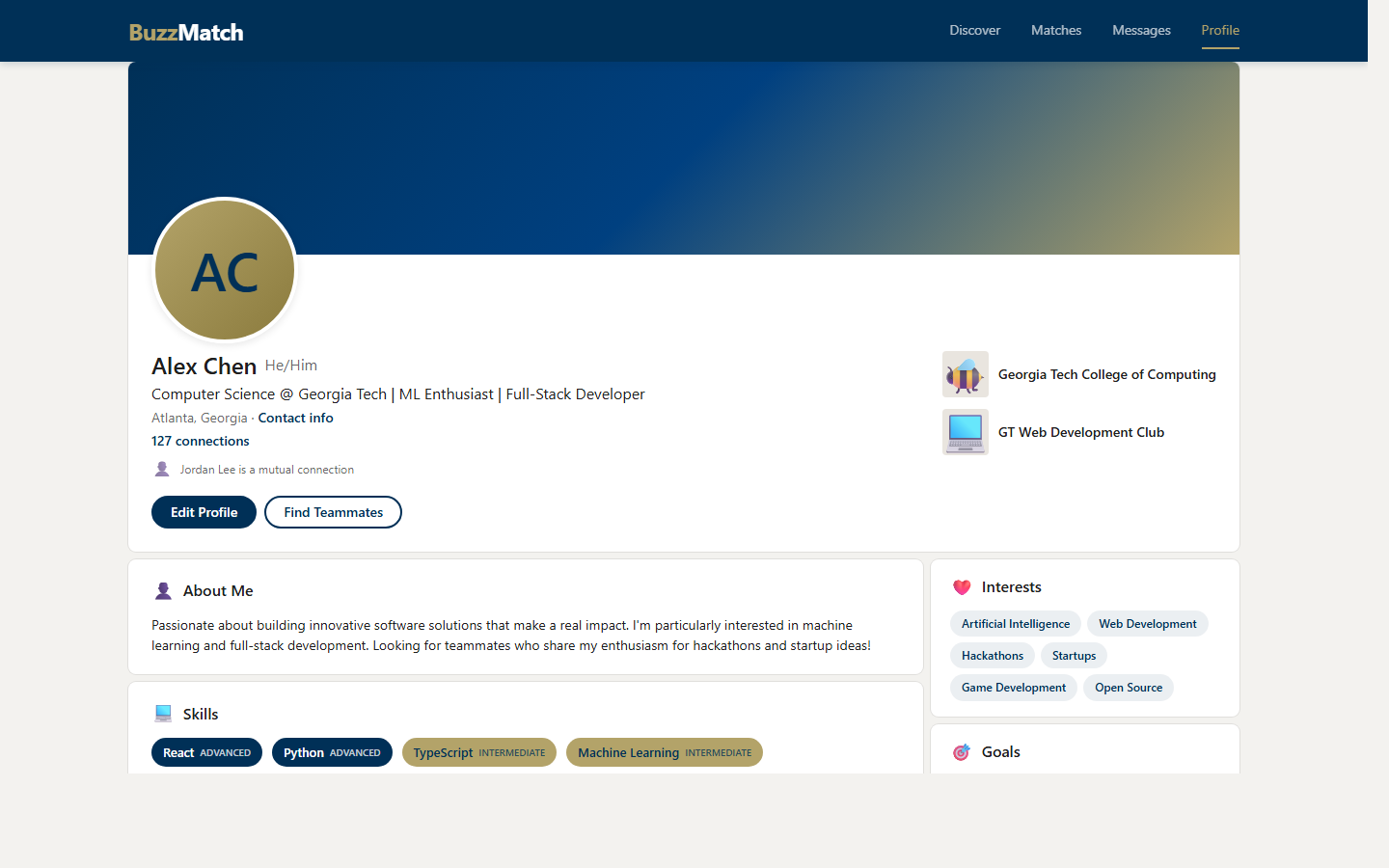
Task: Click the profile cover banner
Action: coord(684,158)
